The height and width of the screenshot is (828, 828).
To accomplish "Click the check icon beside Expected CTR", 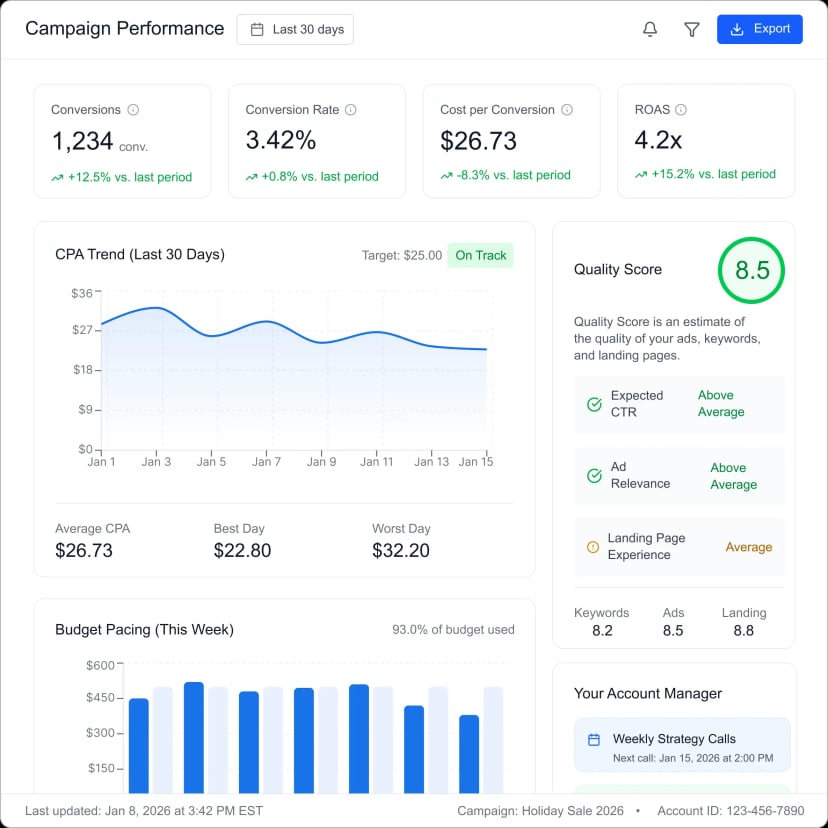I will (x=594, y=404).
